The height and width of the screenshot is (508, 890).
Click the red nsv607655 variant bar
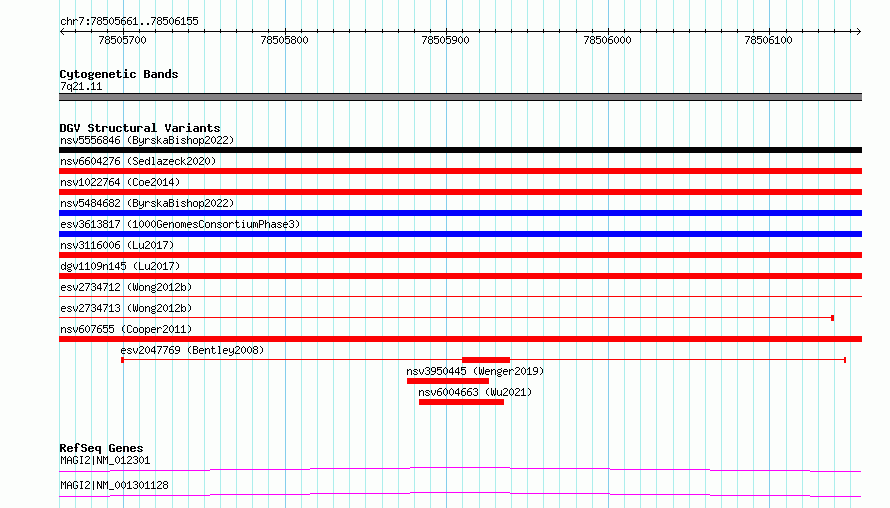pyautogui.click(x=460, y=339)
